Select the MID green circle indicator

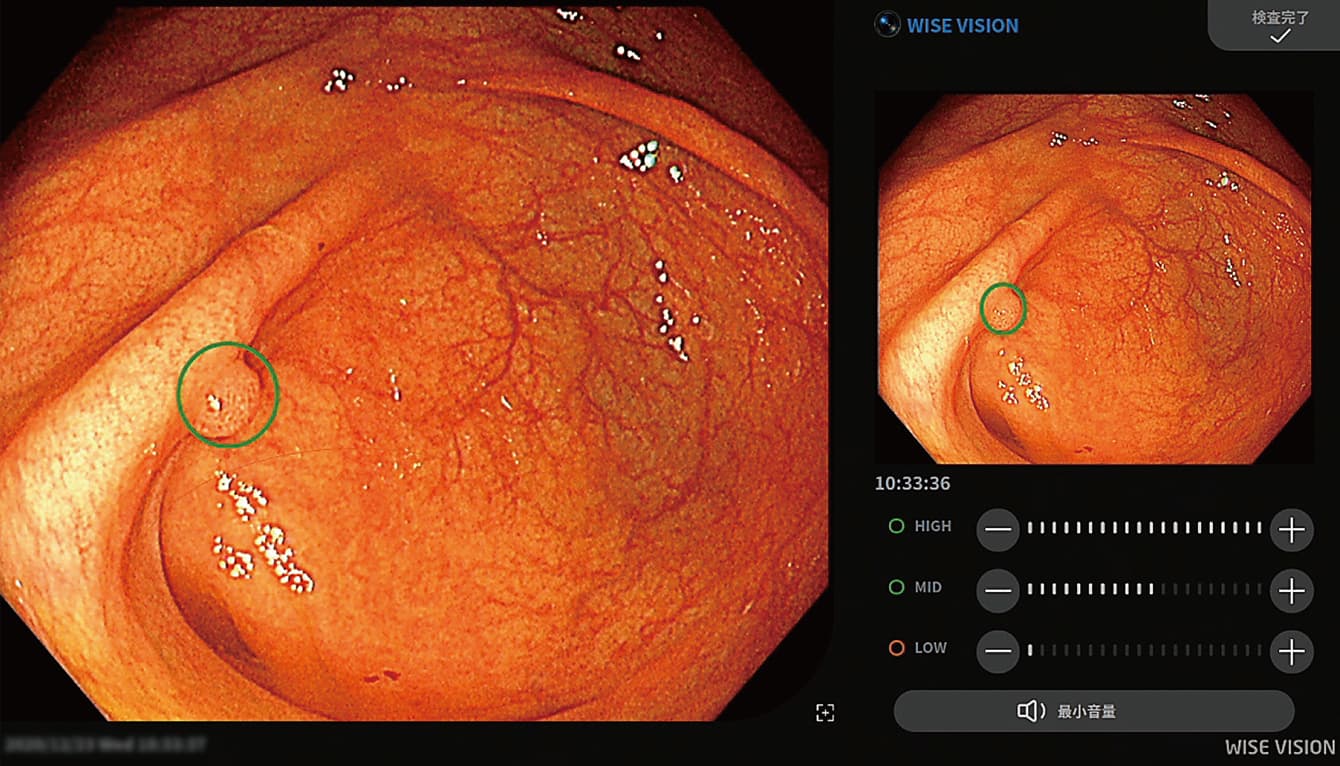coord(896,587)
